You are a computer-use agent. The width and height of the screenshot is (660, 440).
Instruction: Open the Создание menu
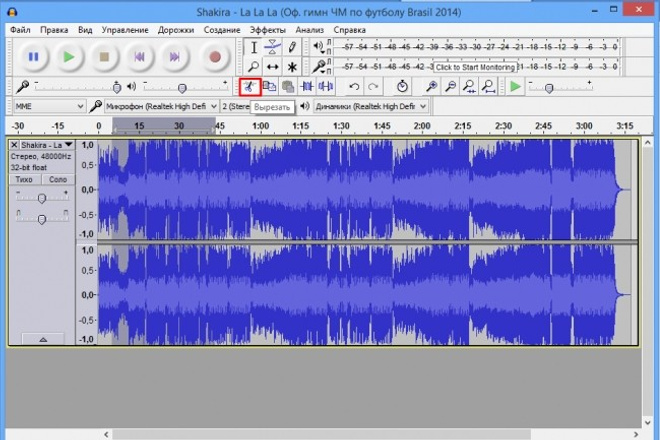coord(222,30)
